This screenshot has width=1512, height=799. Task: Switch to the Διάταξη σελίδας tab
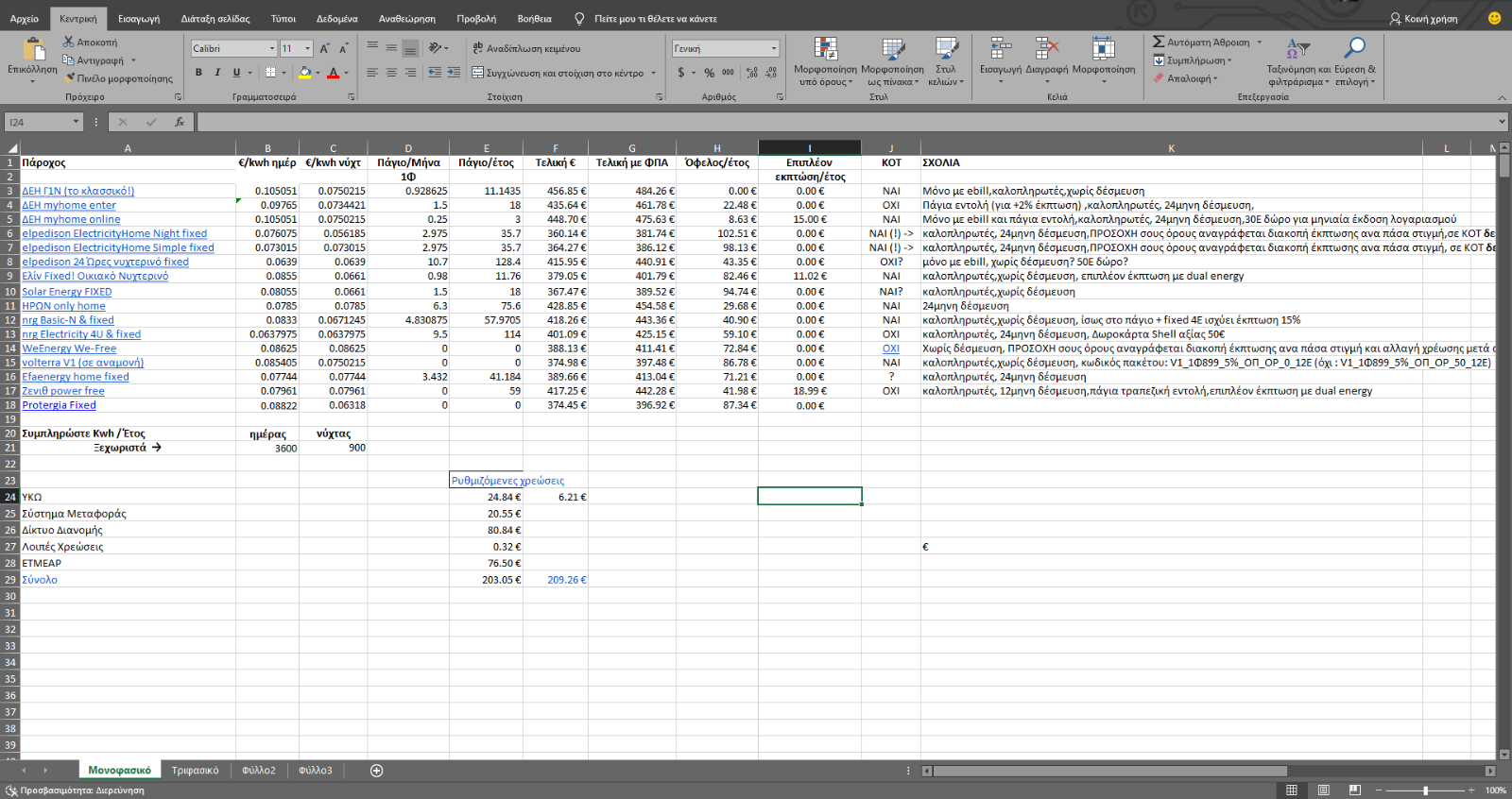215,18
